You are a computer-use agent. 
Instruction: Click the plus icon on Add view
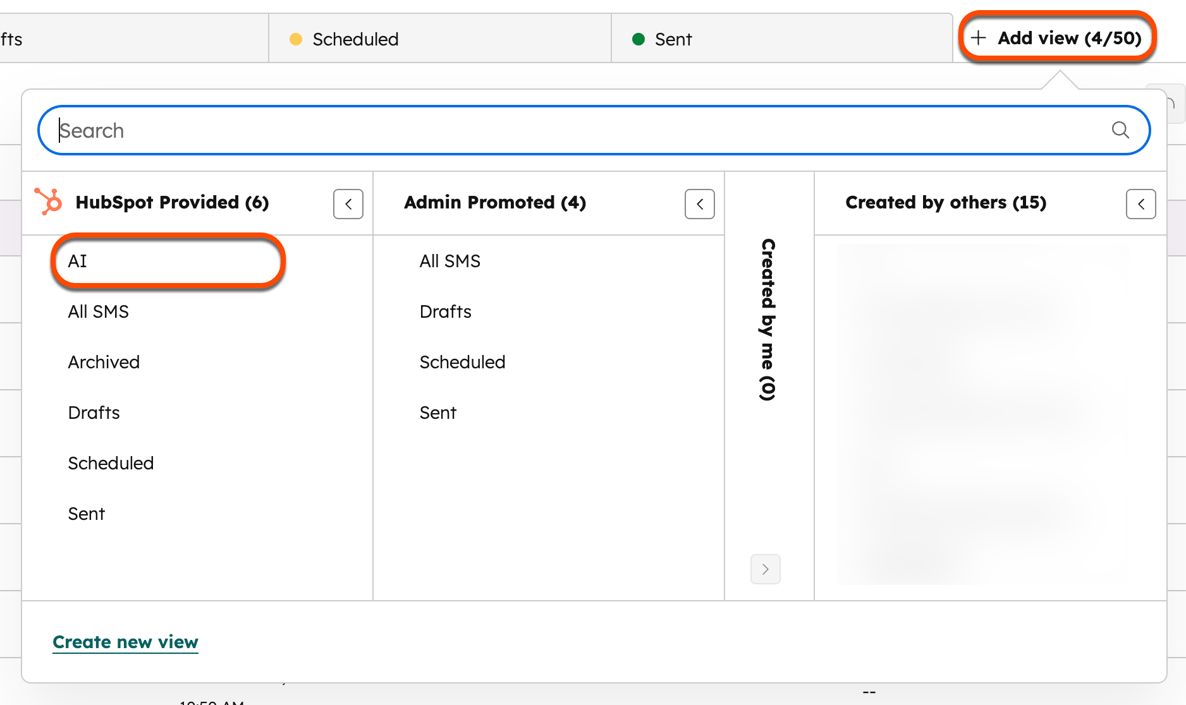tap(980, 37)
